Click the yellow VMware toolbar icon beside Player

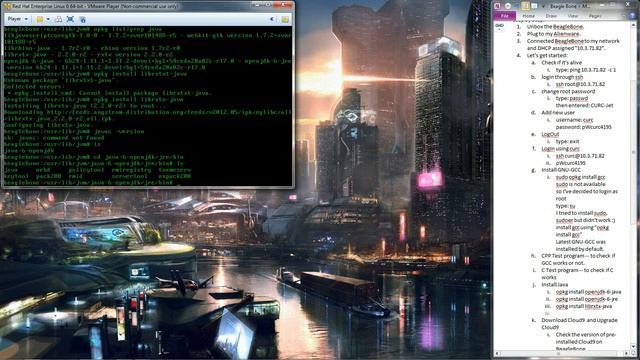tap(40, 19)
